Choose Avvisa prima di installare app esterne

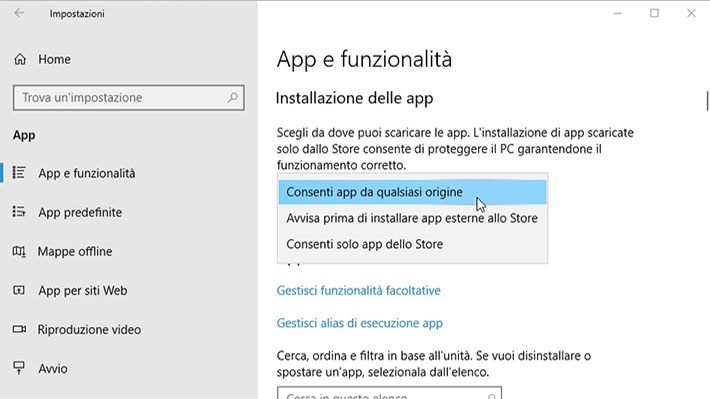[412, 218]
